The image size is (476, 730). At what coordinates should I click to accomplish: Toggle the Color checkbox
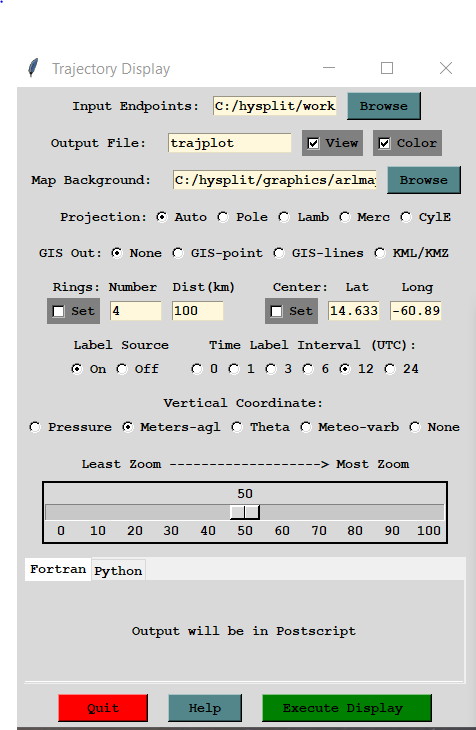(x=384, y=143)
